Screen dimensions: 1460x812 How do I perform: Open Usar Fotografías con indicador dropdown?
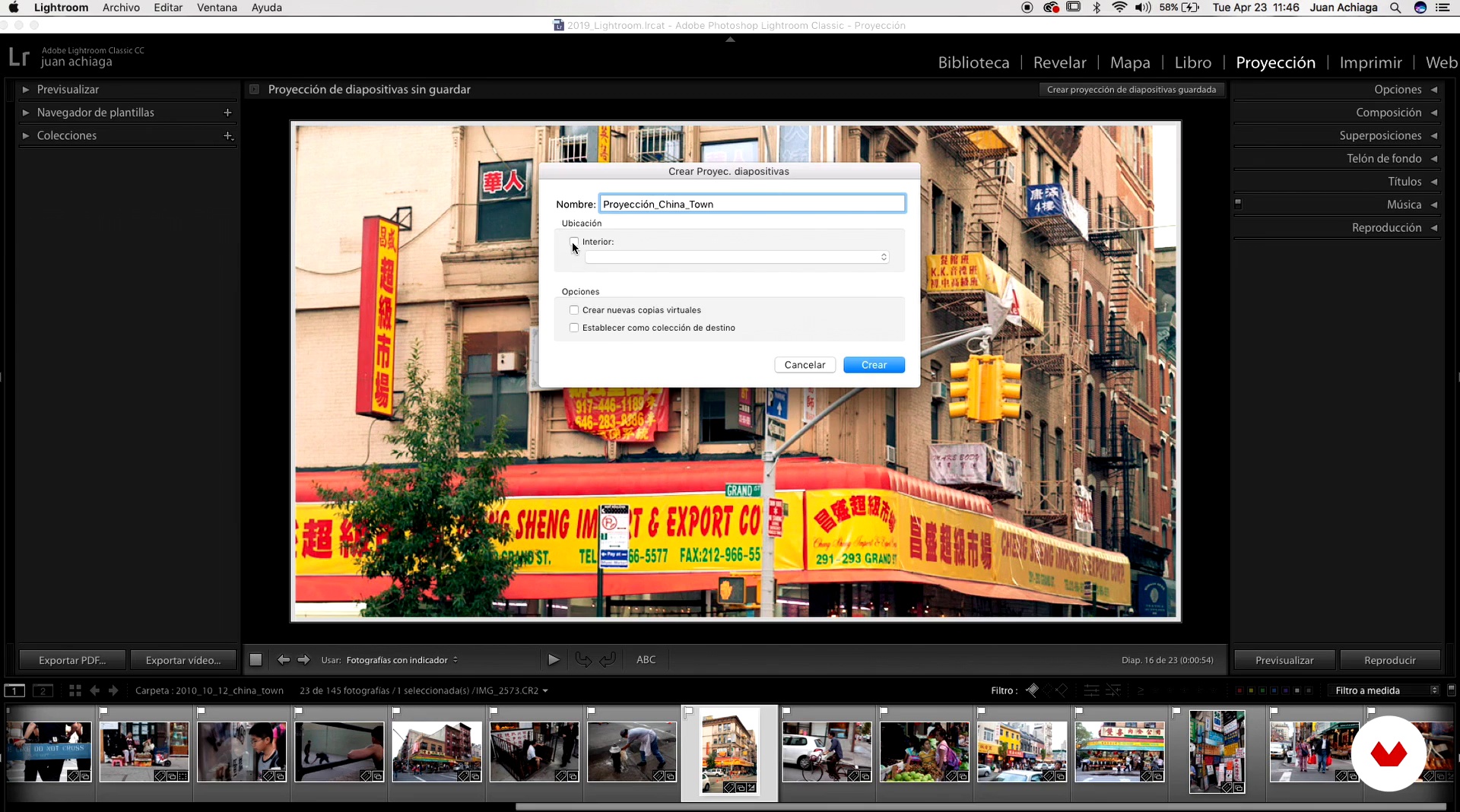tap(402, 660)
